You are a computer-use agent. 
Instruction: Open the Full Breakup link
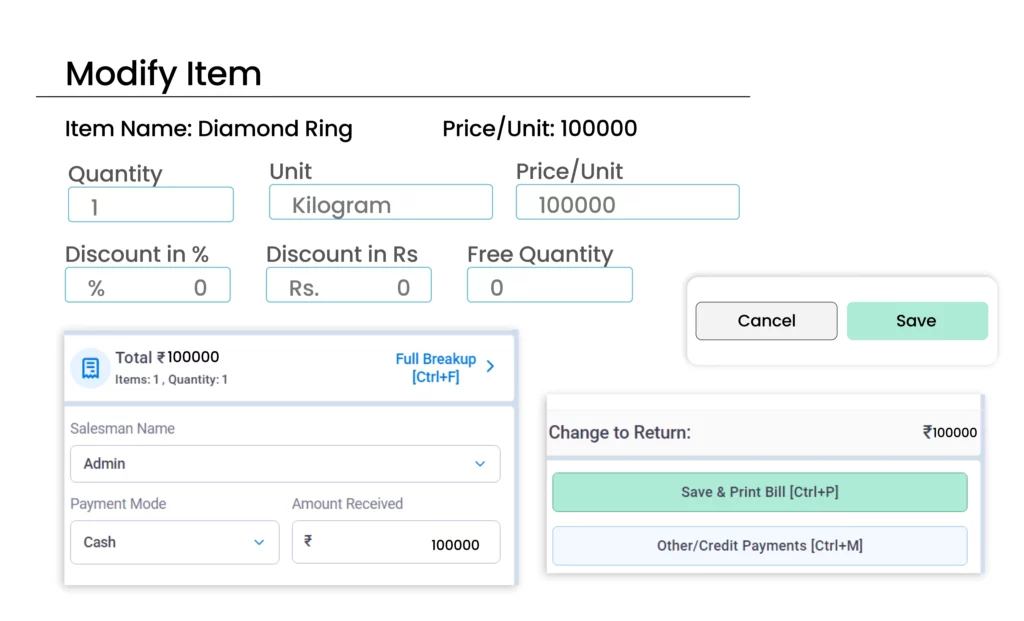[436, 367]
